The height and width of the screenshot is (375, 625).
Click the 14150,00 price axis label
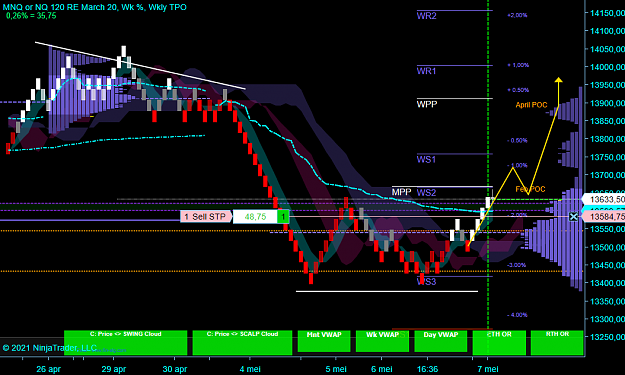[607, 13]
